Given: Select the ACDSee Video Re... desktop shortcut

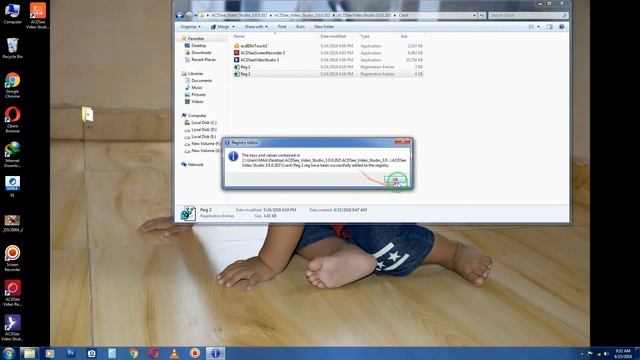Looking at the screenshot, I should click(12, 293).
